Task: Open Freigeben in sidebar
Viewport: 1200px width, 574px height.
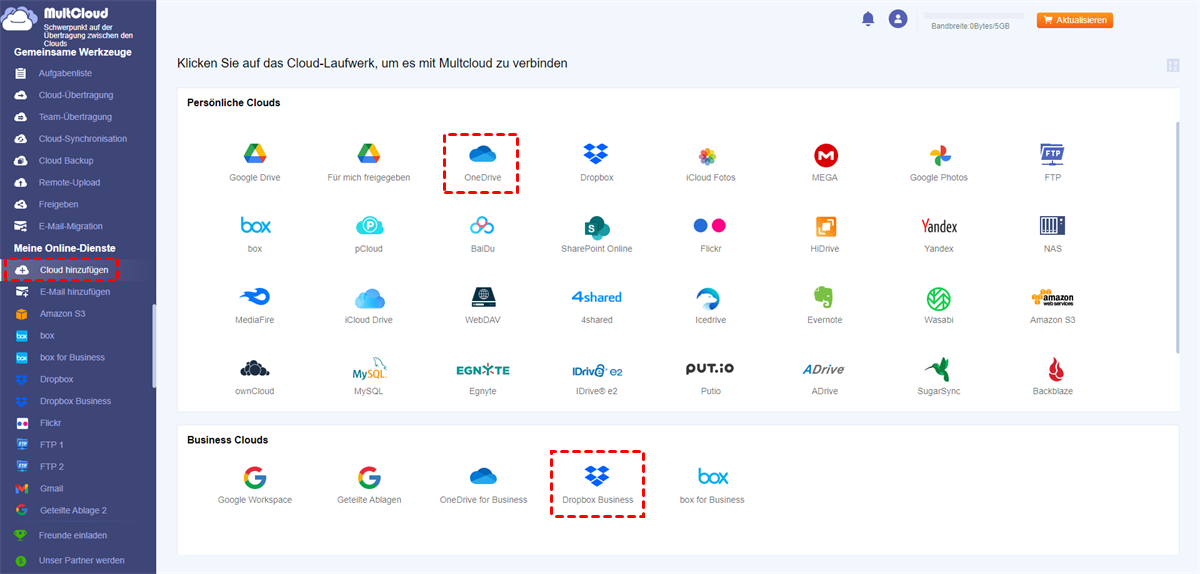Action: (59, 204)
